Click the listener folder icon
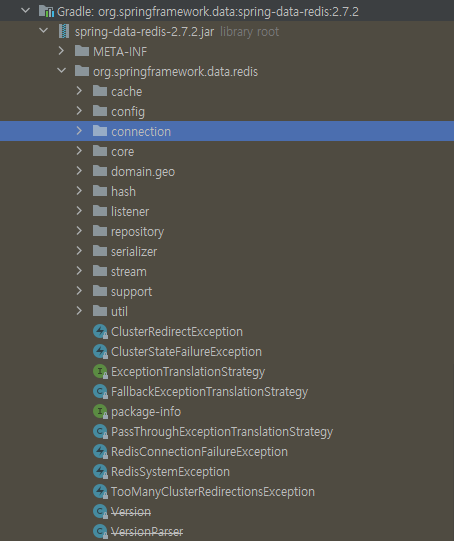 coord(100,211)
